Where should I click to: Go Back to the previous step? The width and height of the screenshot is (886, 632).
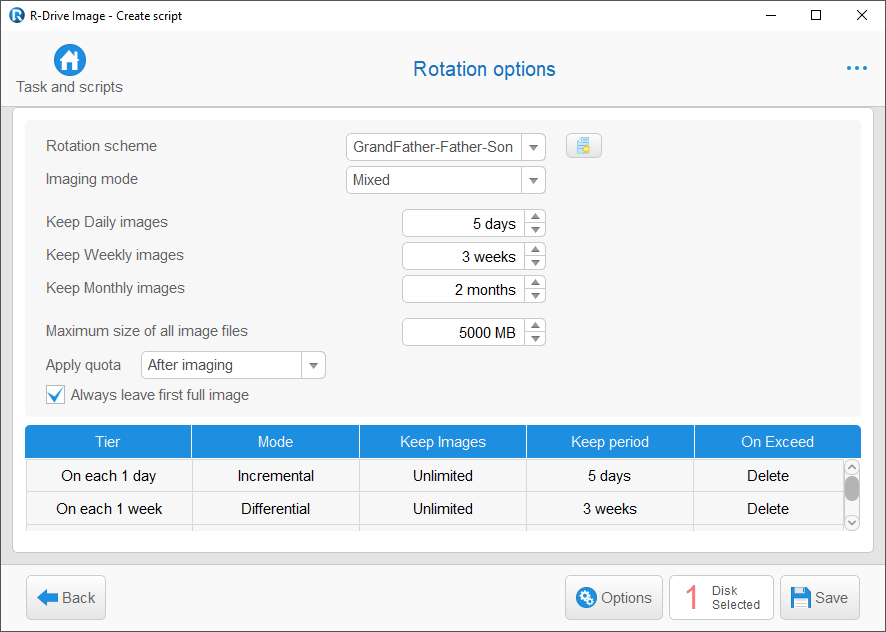pyautogui.click(x=66, y=598)
